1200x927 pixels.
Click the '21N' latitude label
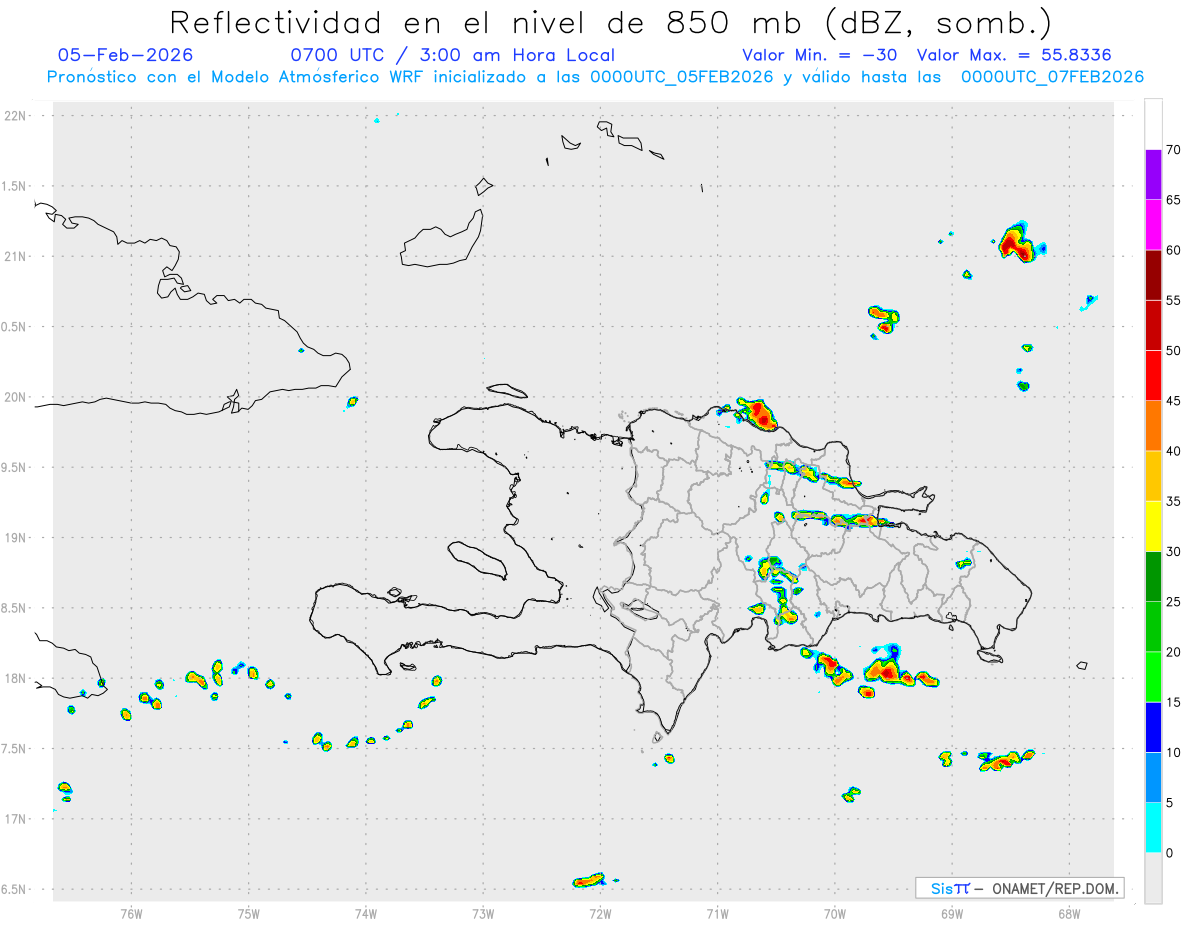[16, 257]
